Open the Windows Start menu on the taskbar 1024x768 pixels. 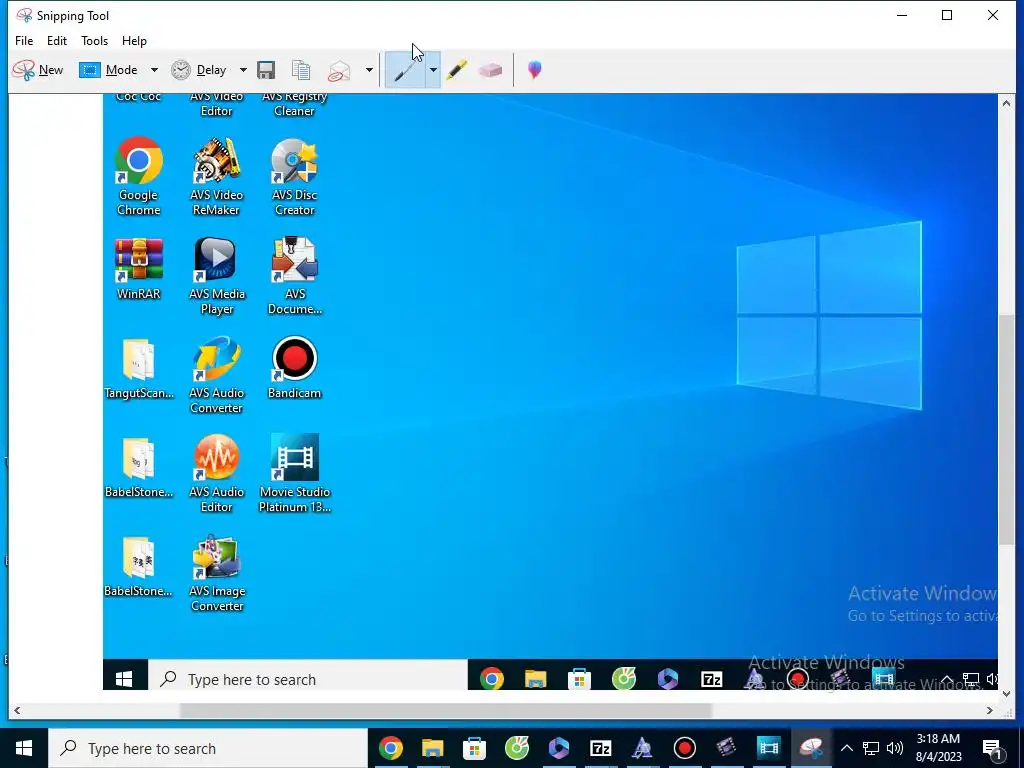pyautogui.click(x=24, y=748)
